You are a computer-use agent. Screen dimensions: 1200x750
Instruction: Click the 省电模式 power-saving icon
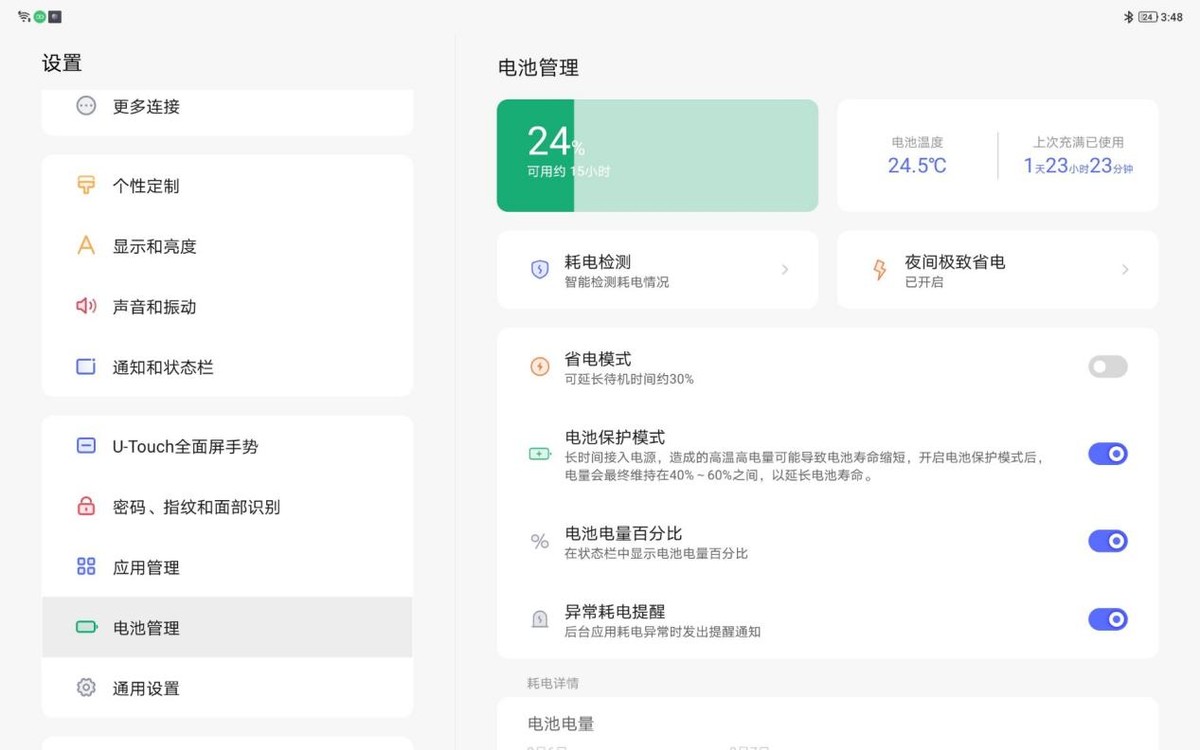(539, 367)
